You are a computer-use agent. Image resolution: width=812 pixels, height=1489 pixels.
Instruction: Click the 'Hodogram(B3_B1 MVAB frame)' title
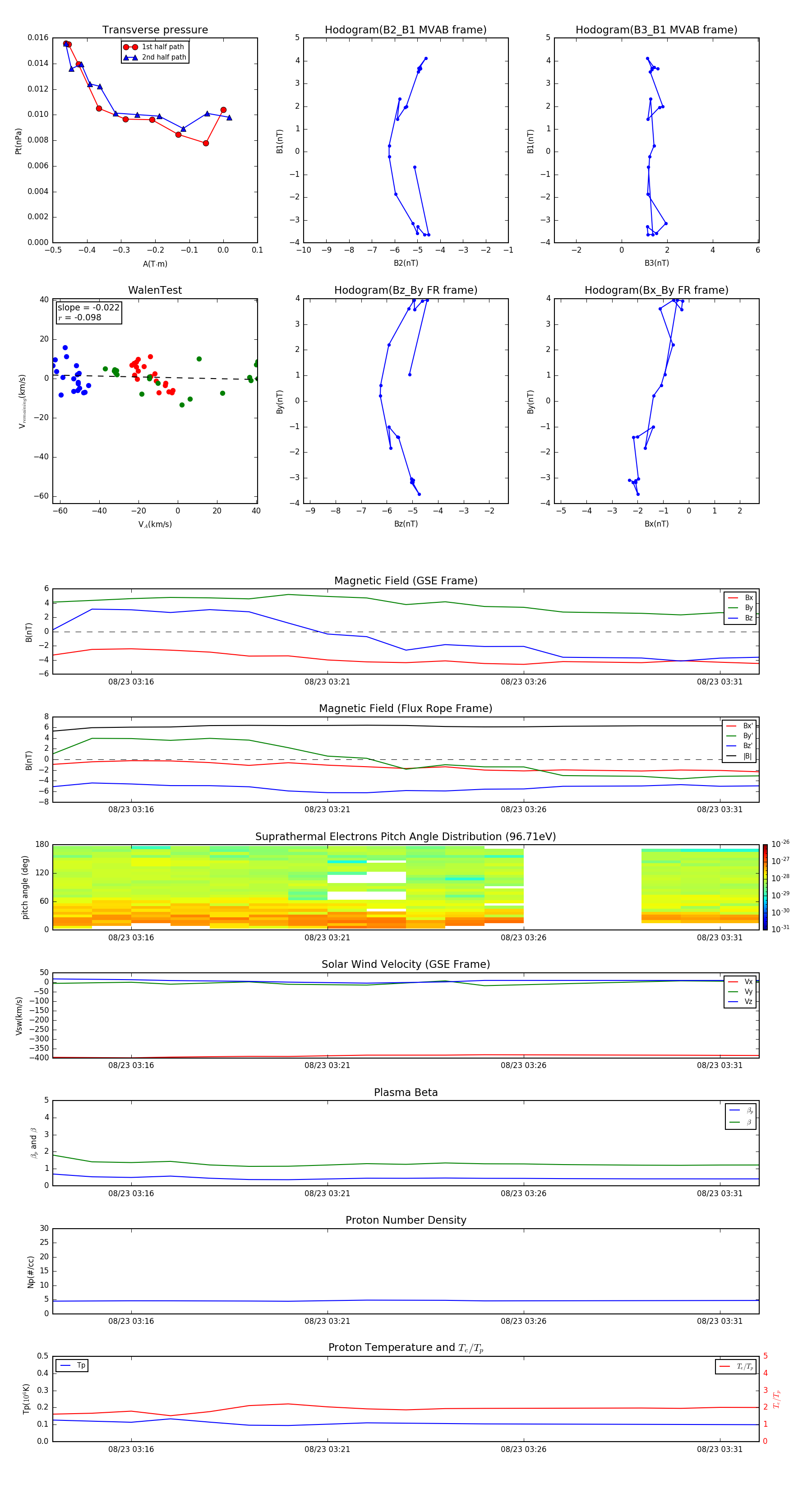pos(656,30)
